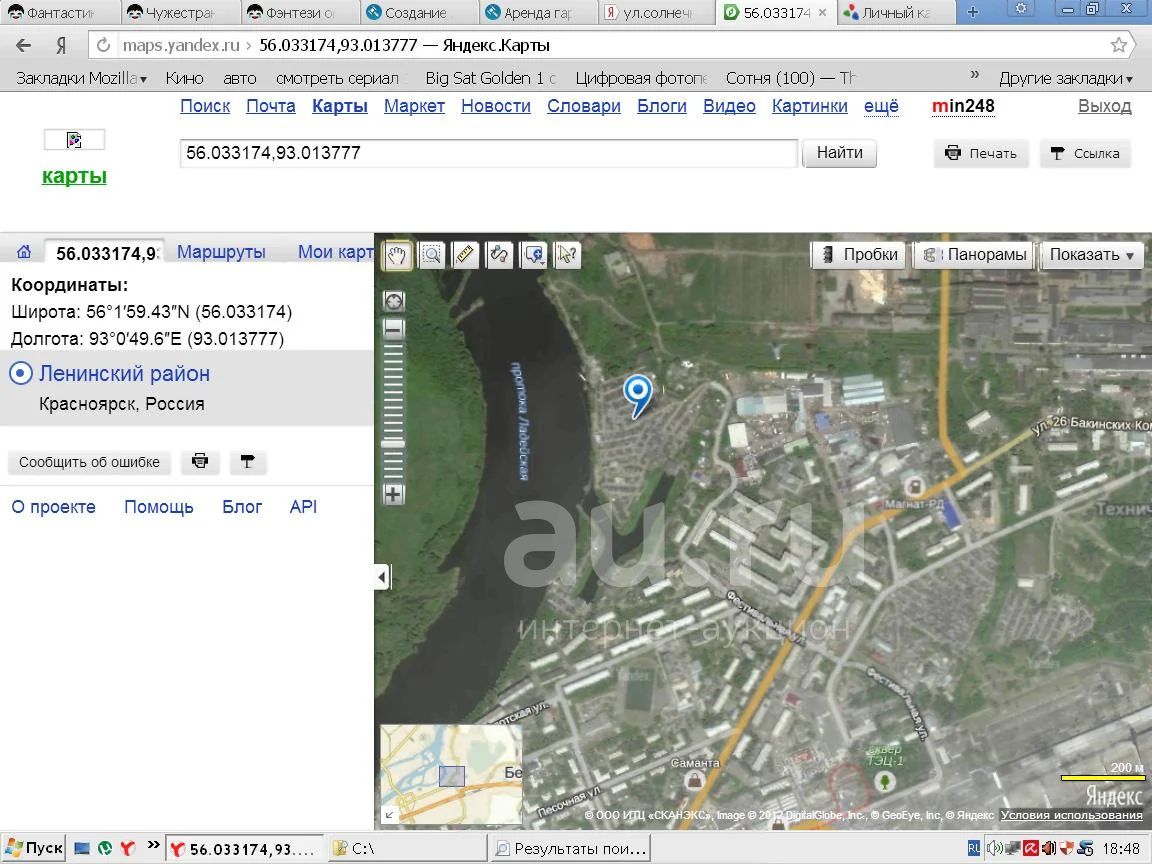
Task: Click the blue location marker pin
Action: tap(637, 397)
